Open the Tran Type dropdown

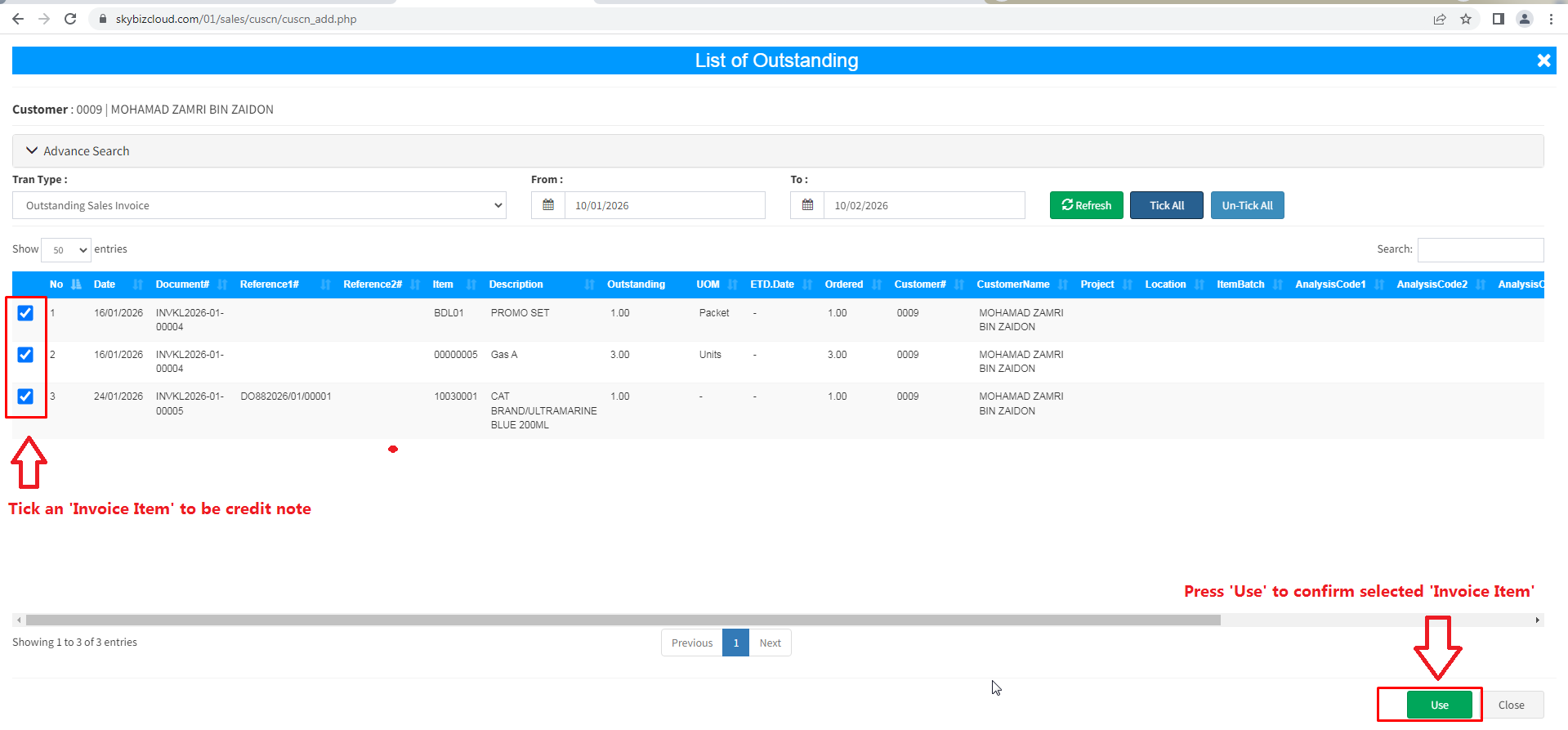(259, 205)
